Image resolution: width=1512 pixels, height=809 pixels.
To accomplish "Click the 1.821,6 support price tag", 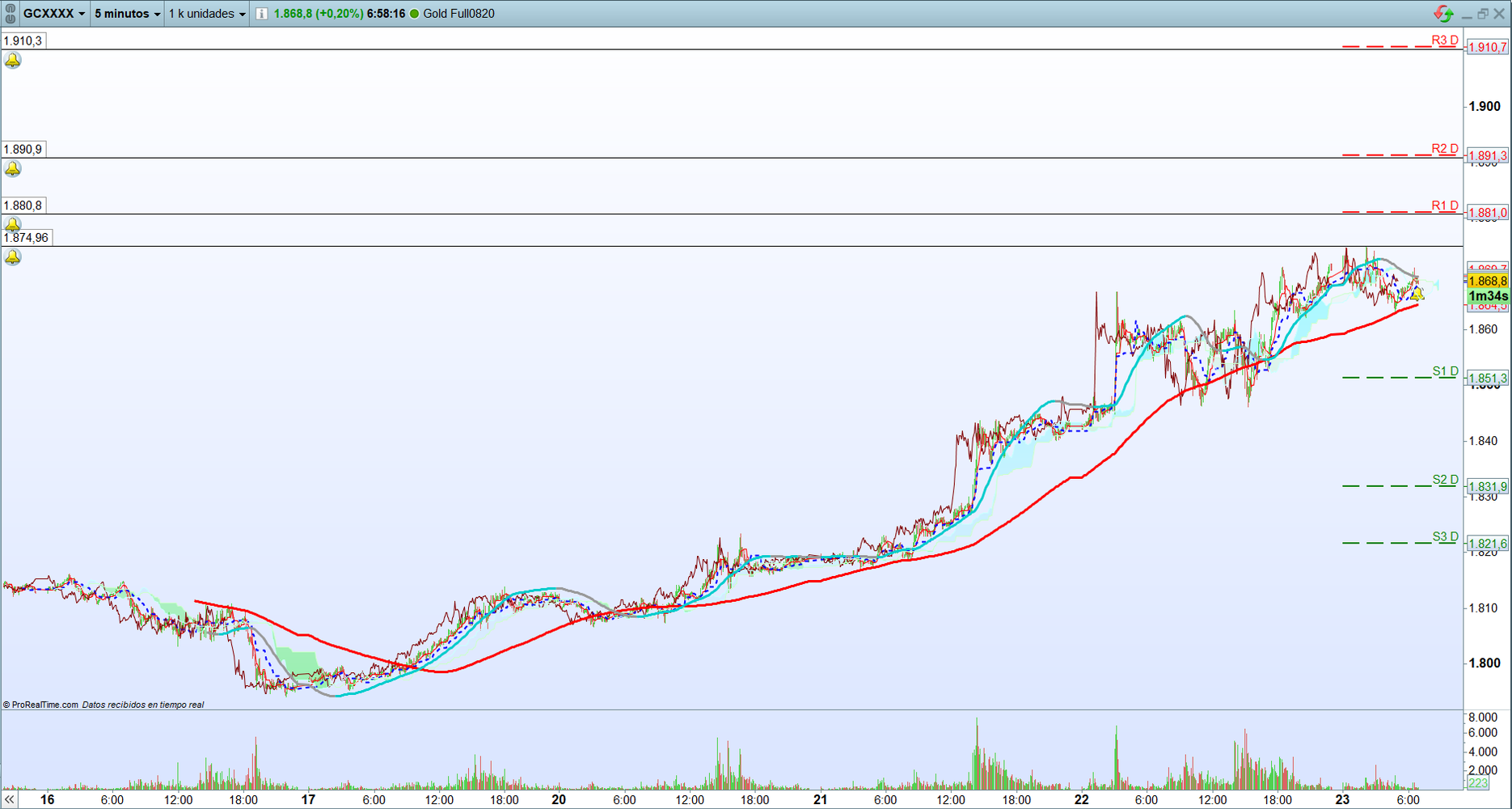I will pyautogui.click(x=1488, y=544).
